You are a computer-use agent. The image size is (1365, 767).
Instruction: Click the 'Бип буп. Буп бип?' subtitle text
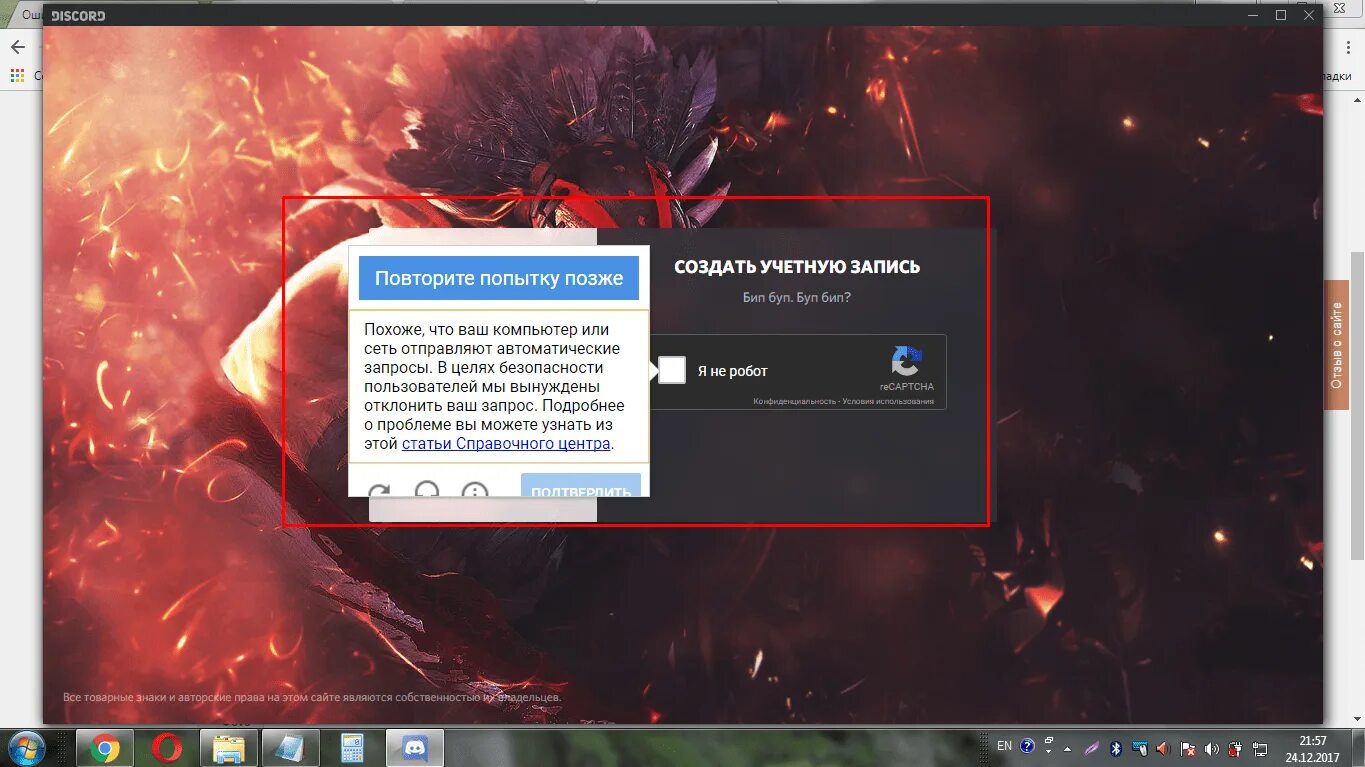tap(797, 298)
